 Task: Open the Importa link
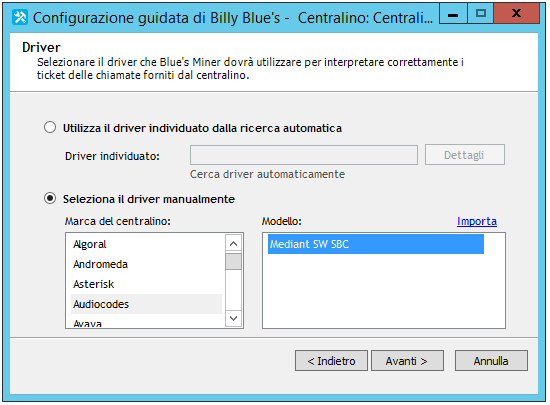point(477,221)
